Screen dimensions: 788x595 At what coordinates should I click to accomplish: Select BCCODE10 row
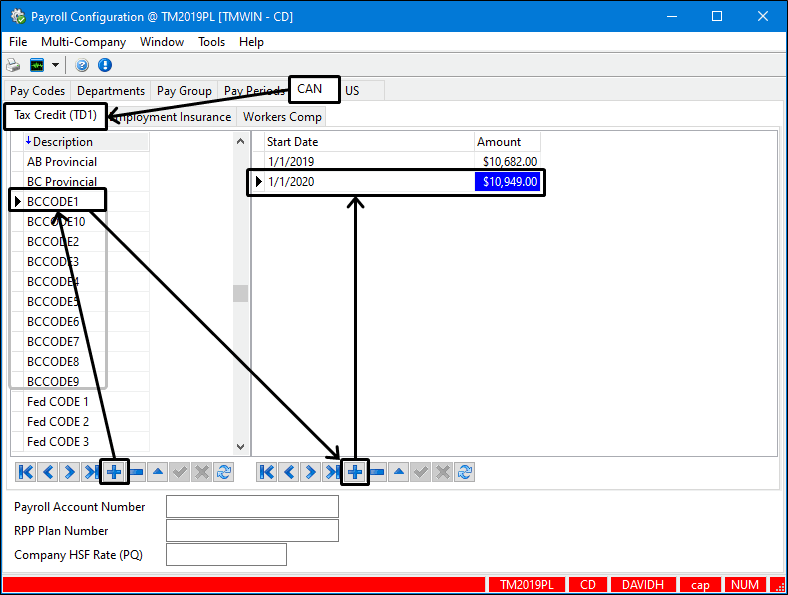coord(86,222)
